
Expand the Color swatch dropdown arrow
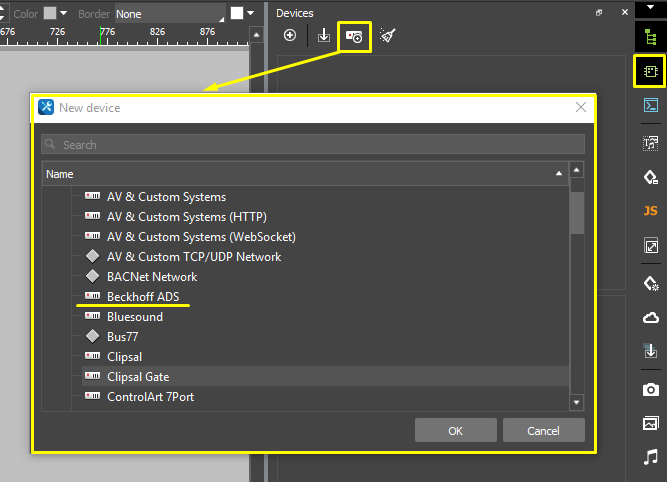(64, 14)
